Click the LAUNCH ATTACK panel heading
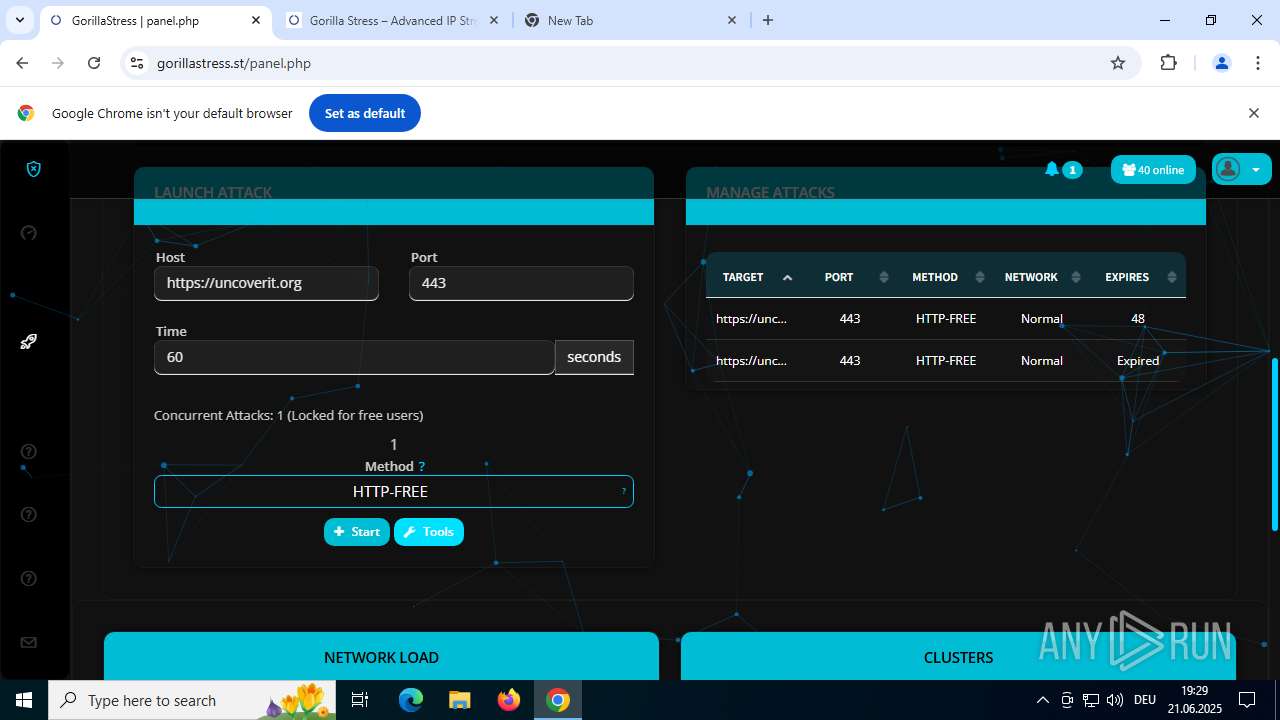This screenshot has width=1280, height=720. point(213,192)
